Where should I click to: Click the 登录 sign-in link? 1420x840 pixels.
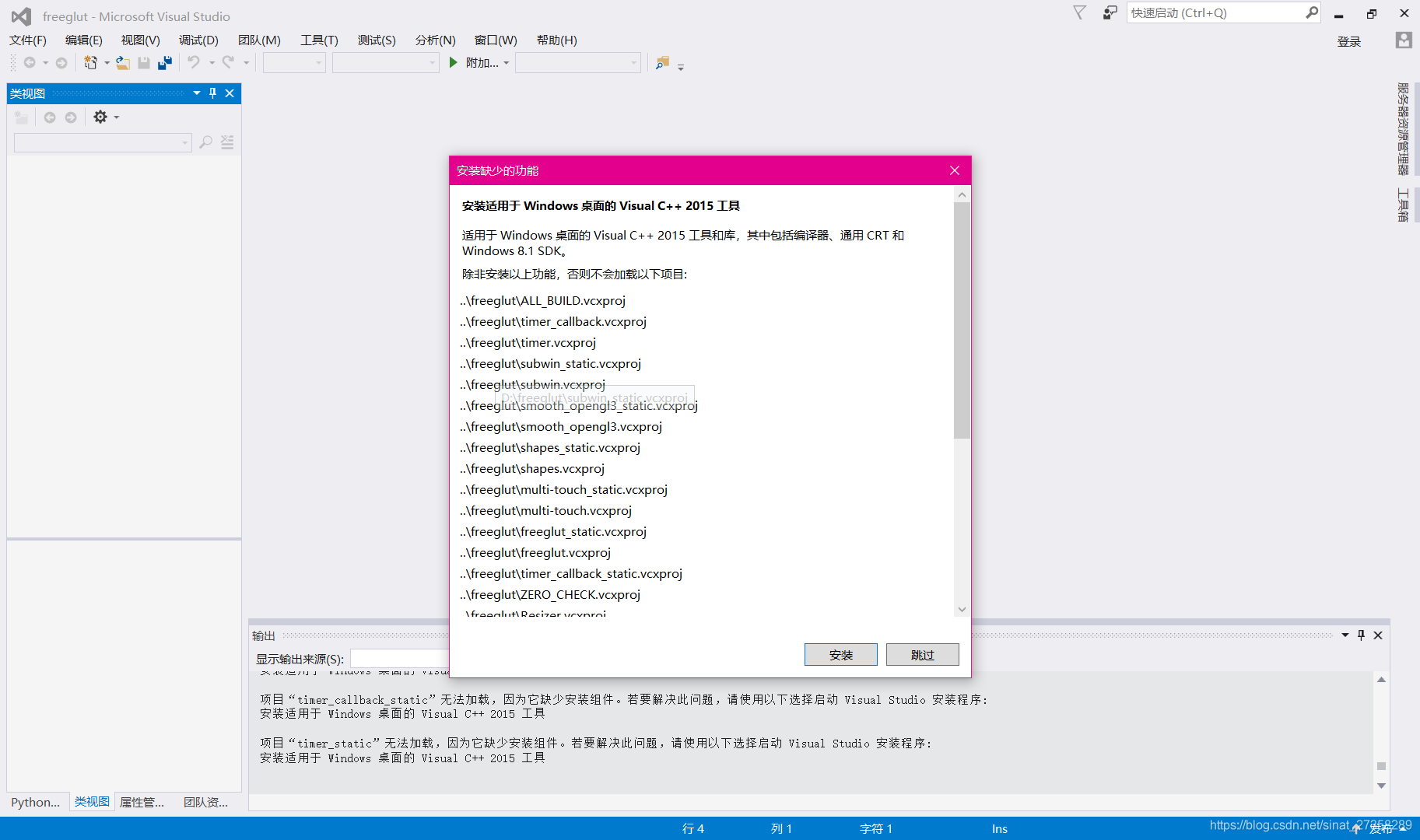coord(1349,41)
